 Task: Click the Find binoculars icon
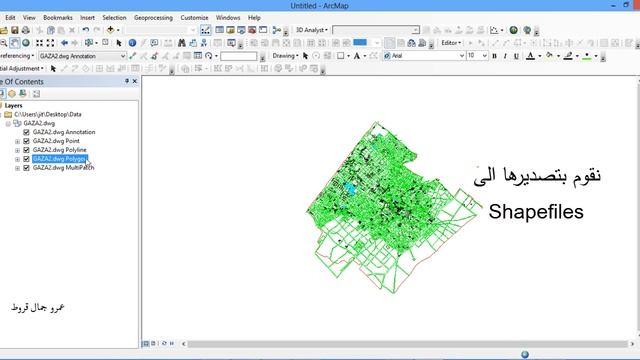pos(182,43)
